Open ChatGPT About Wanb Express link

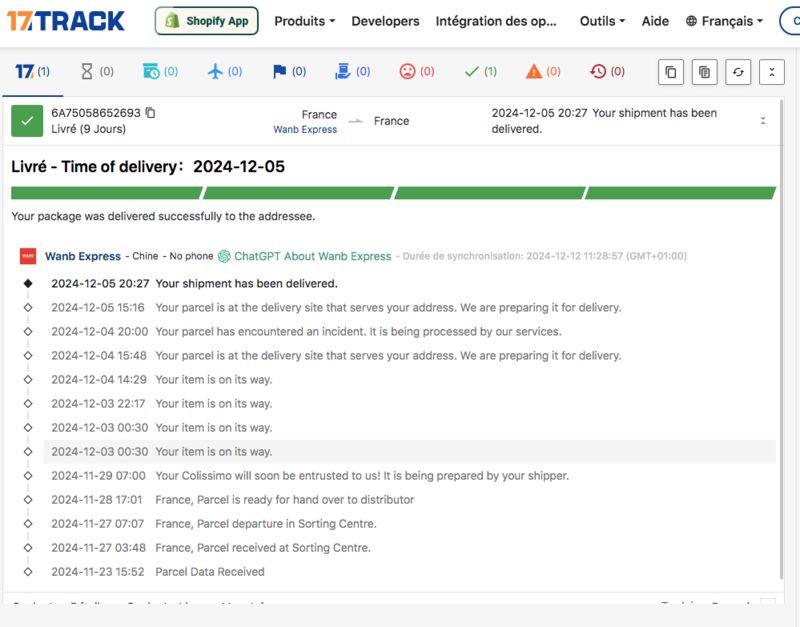305,256
